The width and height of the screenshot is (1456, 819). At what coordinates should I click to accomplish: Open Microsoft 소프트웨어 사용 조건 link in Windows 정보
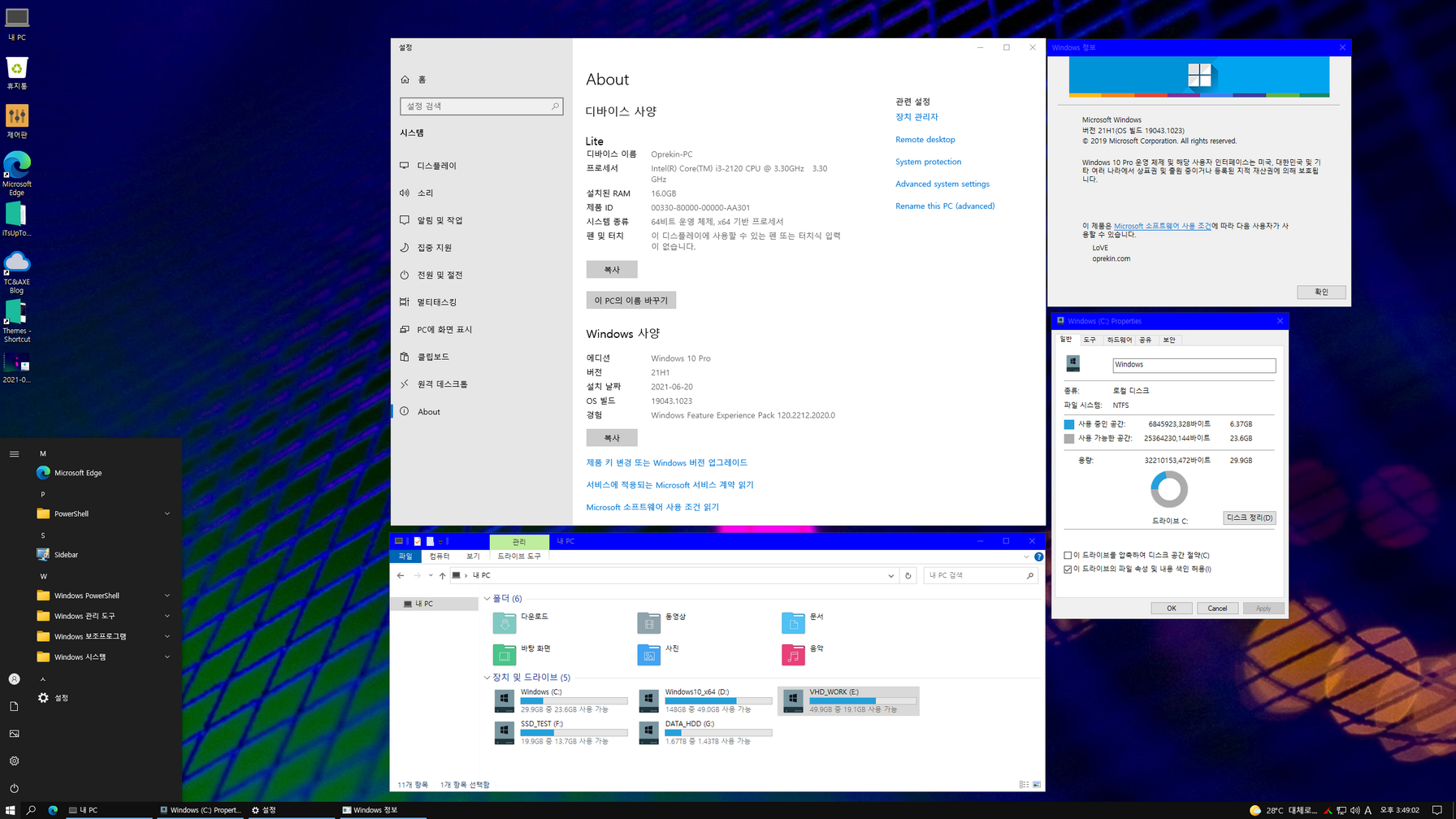pos(1162,226)
